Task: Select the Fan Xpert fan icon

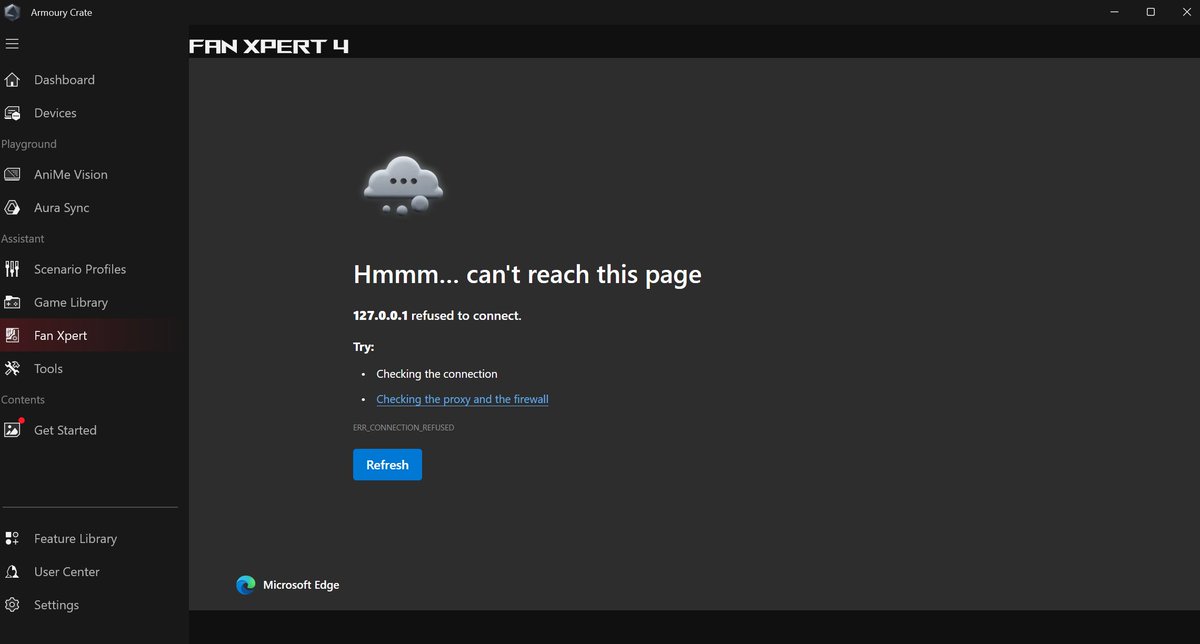Action: click(13, 335)
